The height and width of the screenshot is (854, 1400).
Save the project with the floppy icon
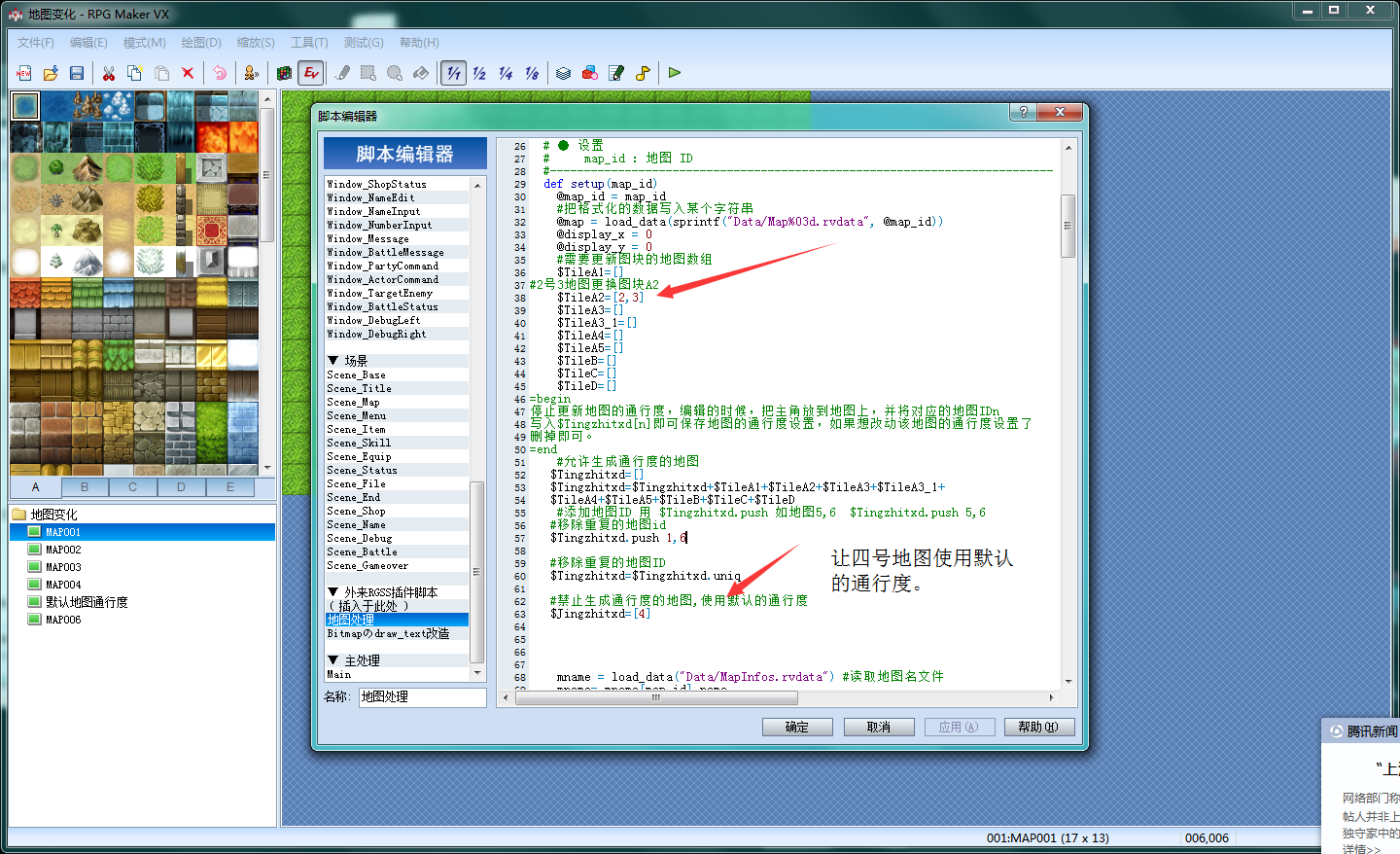click(x=77, y=73)
